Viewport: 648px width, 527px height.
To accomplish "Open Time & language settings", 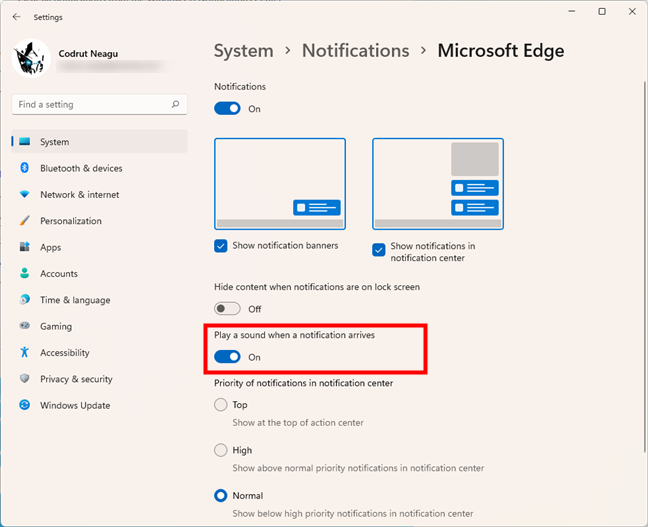I will coord(99,300).
